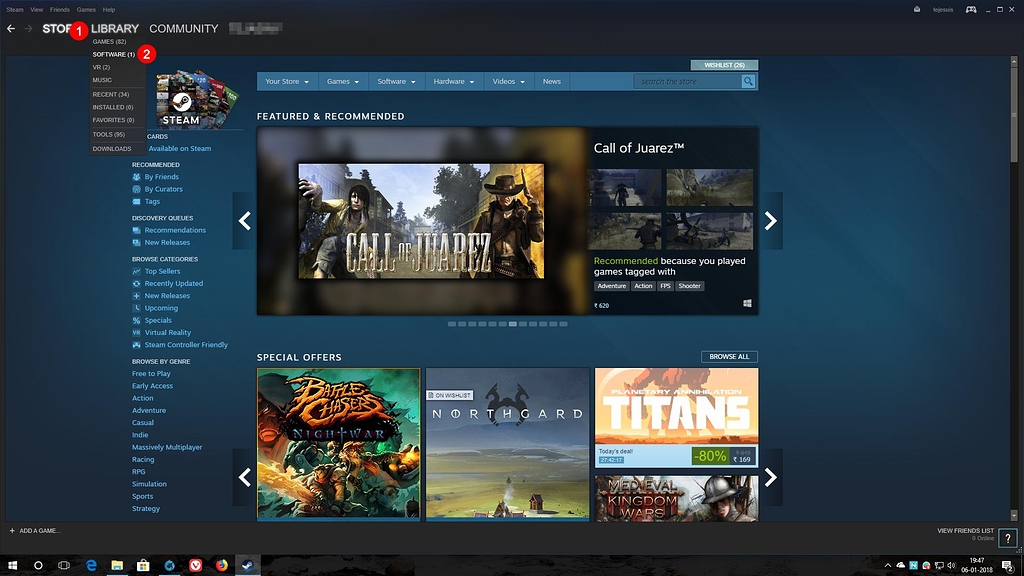Click the Recently Updated icon

[136, 284]
